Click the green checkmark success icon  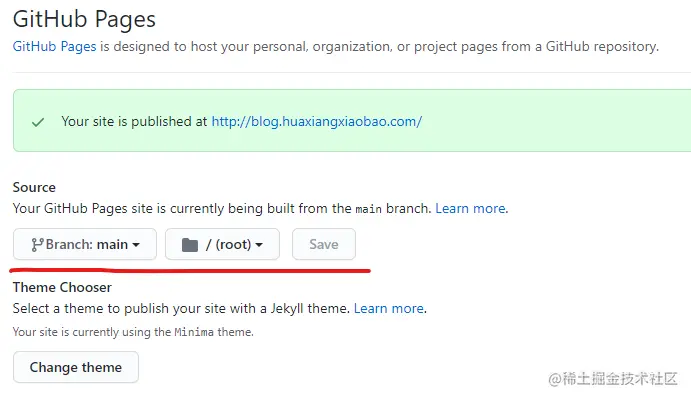(x=38, y=122)
